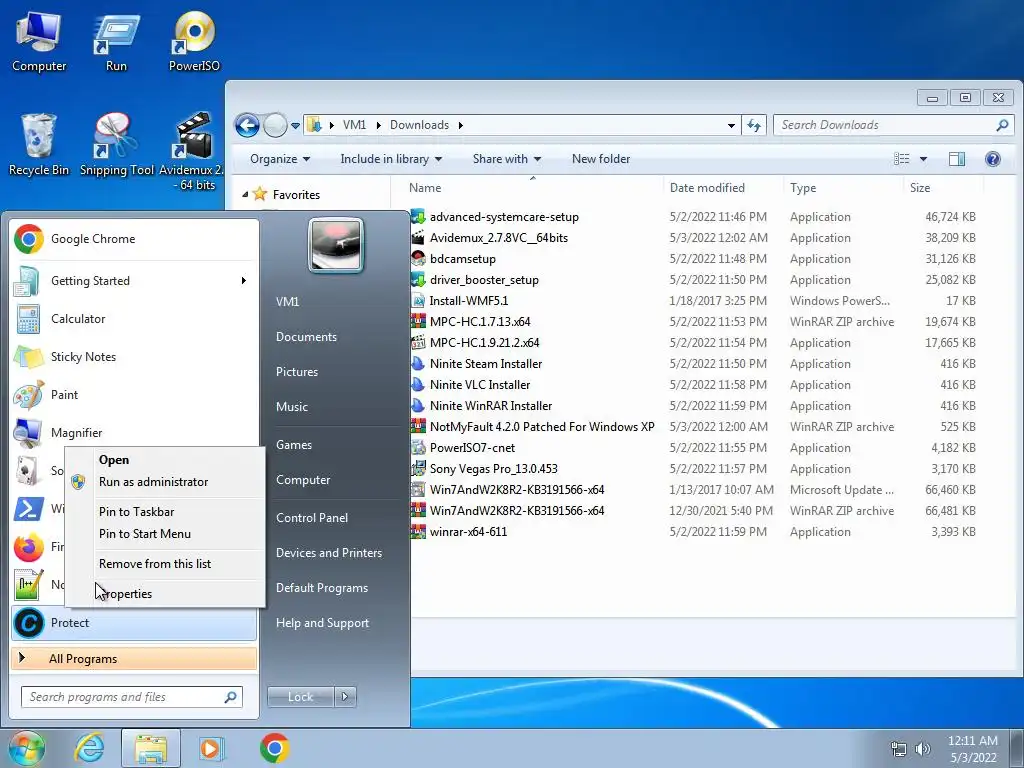Image resolution: width=1024 pixels, height=768 pixels.
Task: Select the bdcamsetup file
Action: [x=463, y=259]
